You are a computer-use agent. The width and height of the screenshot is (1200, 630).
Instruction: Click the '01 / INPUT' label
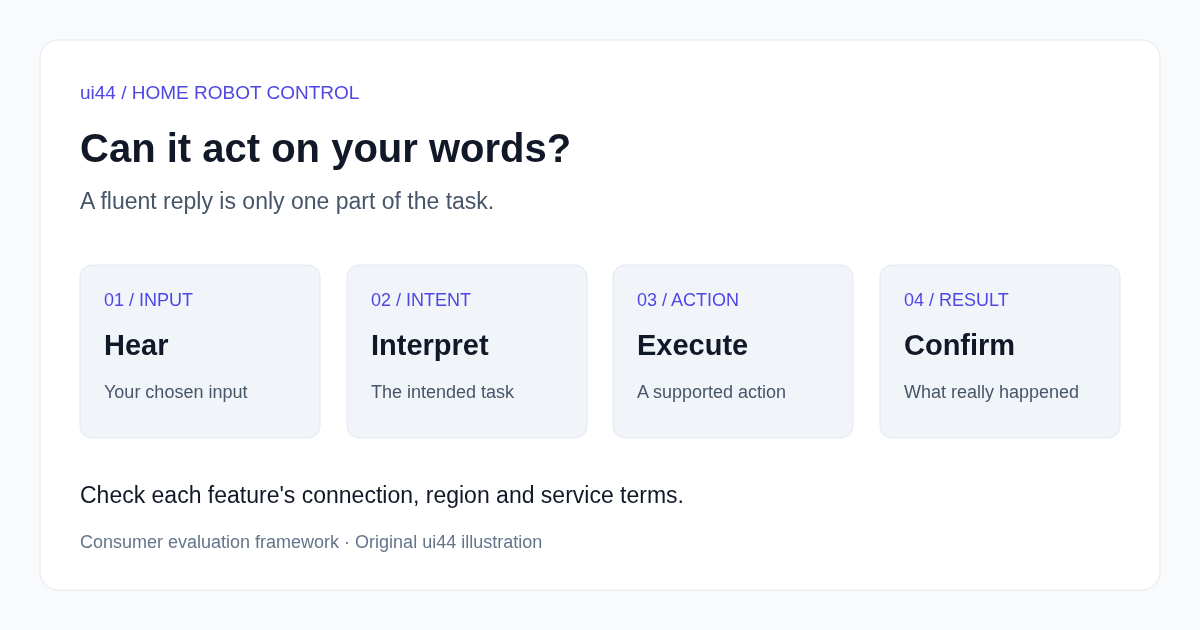click(148, 300)
